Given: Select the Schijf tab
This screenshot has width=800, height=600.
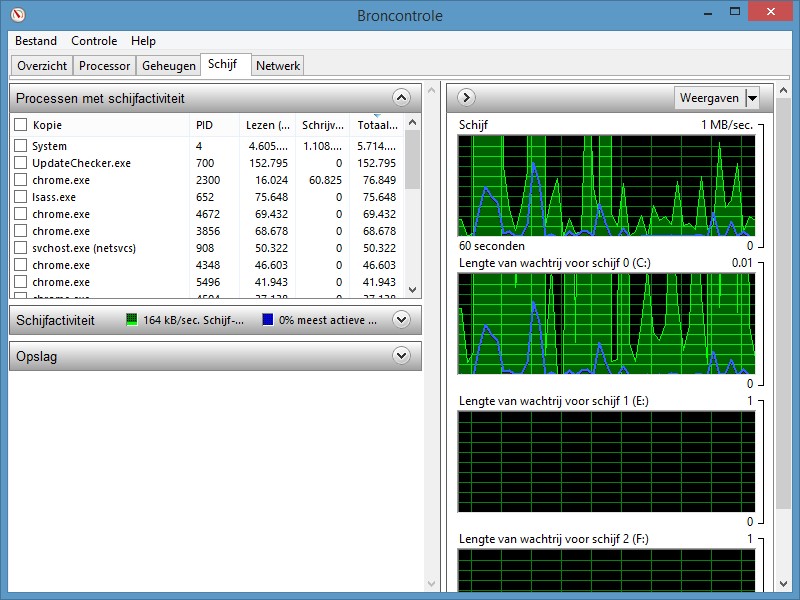Looking at the screenshot, I should coord(225,64).
